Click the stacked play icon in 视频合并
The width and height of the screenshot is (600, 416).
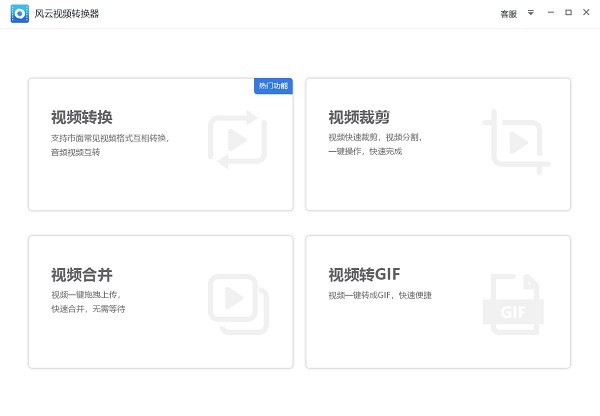(237, 303)
